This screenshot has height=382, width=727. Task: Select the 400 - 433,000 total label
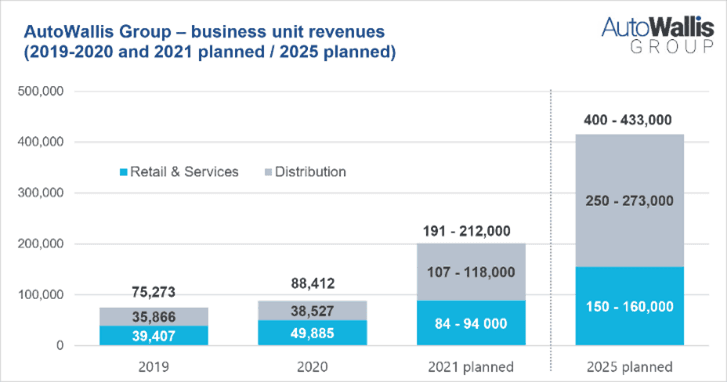click(x=628, y=120)
